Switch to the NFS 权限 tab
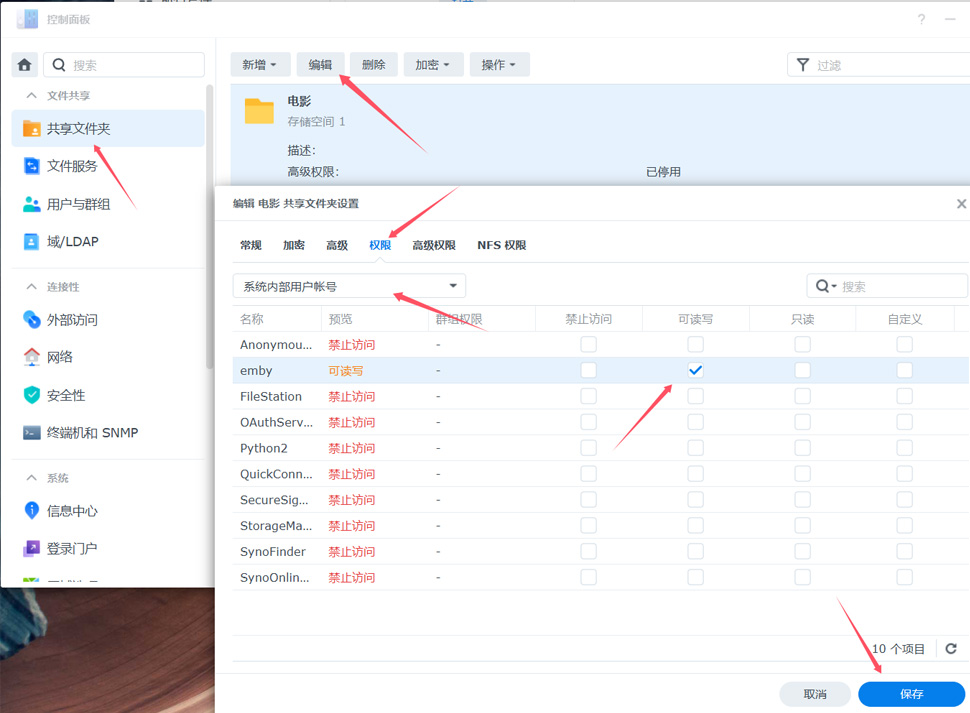The image size is (970, 713). pyautogui.click(x=501, y=245)
